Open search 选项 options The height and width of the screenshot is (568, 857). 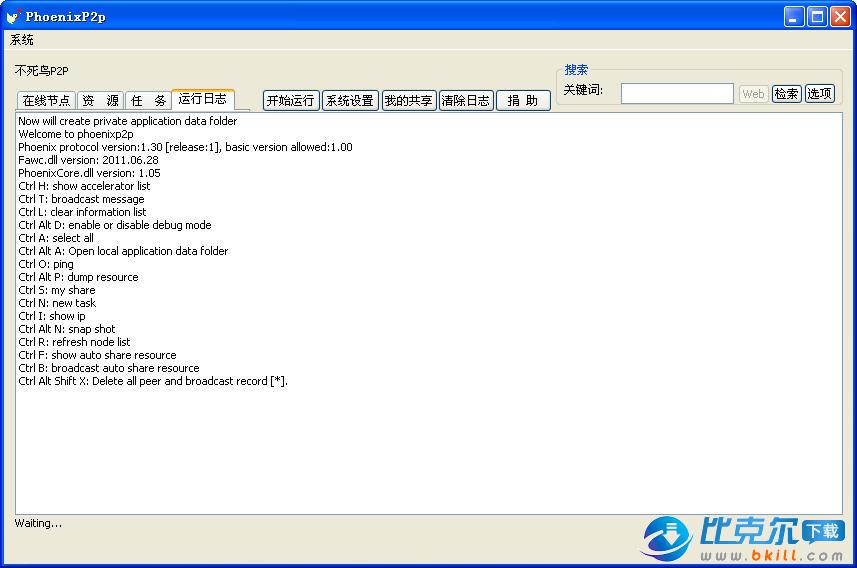[819, 93]
